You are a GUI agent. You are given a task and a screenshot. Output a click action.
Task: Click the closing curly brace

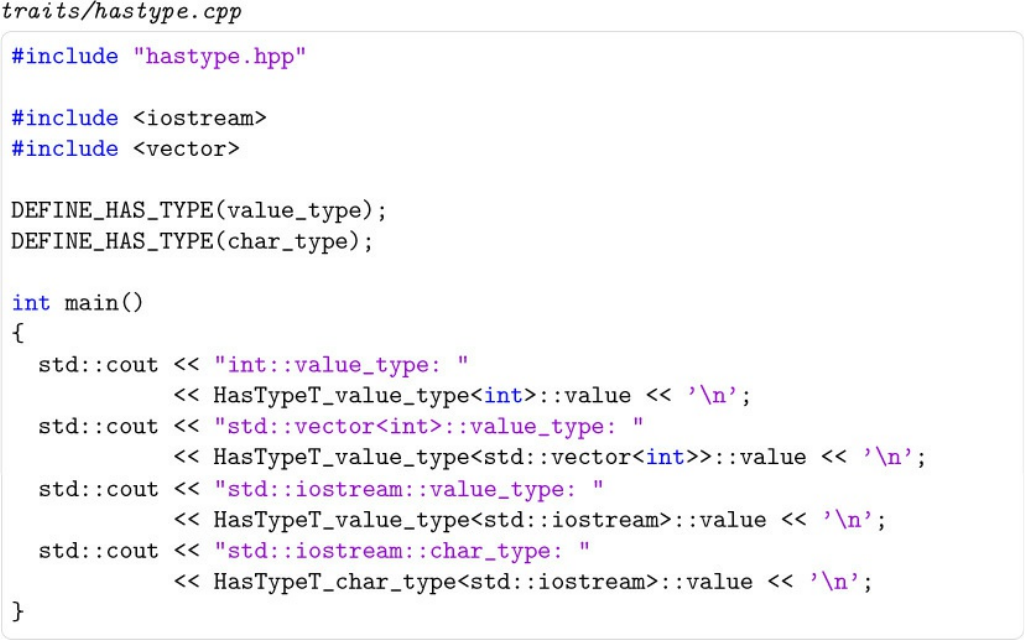coord(18,611)
